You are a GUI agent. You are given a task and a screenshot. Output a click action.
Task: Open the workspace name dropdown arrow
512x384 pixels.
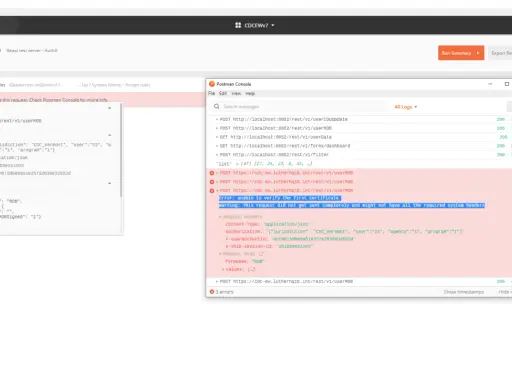(x=273, y=25)
